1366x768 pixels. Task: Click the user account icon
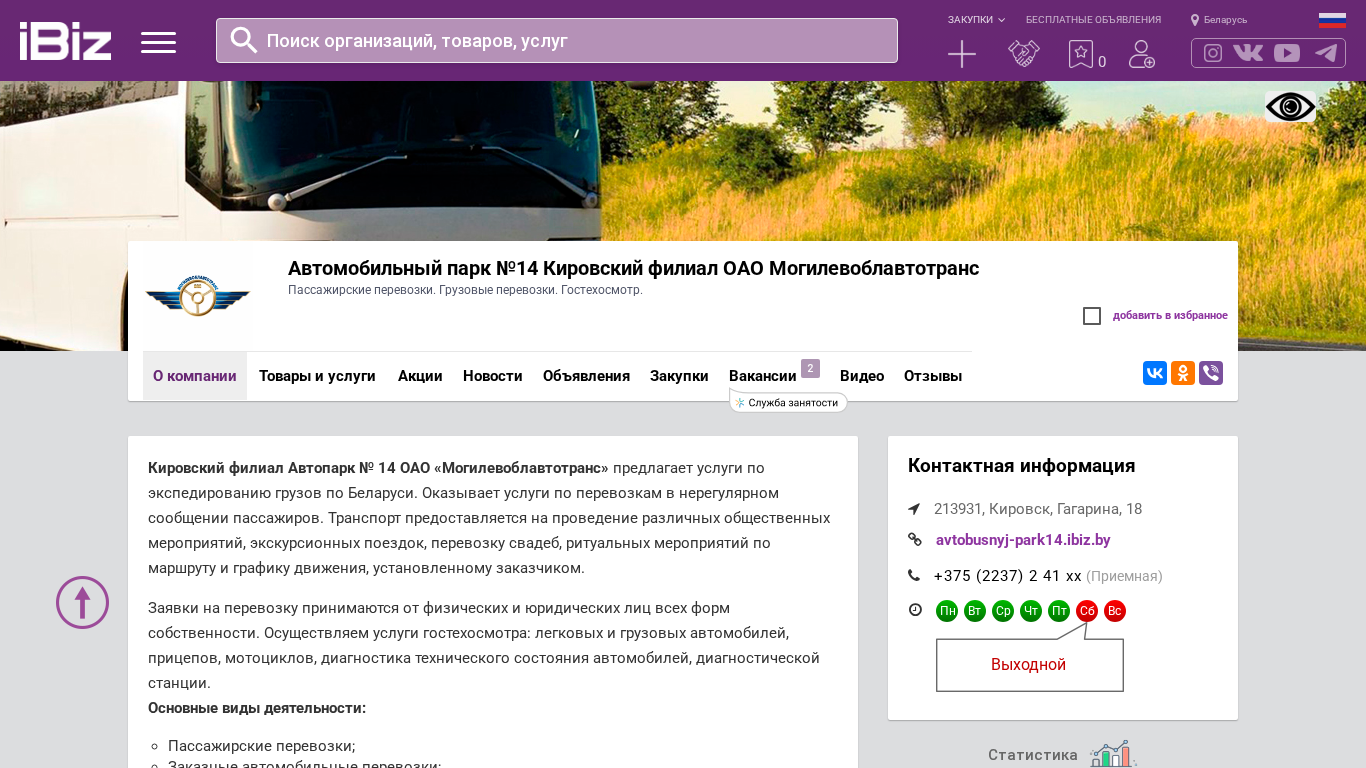tap(1141, 54)
